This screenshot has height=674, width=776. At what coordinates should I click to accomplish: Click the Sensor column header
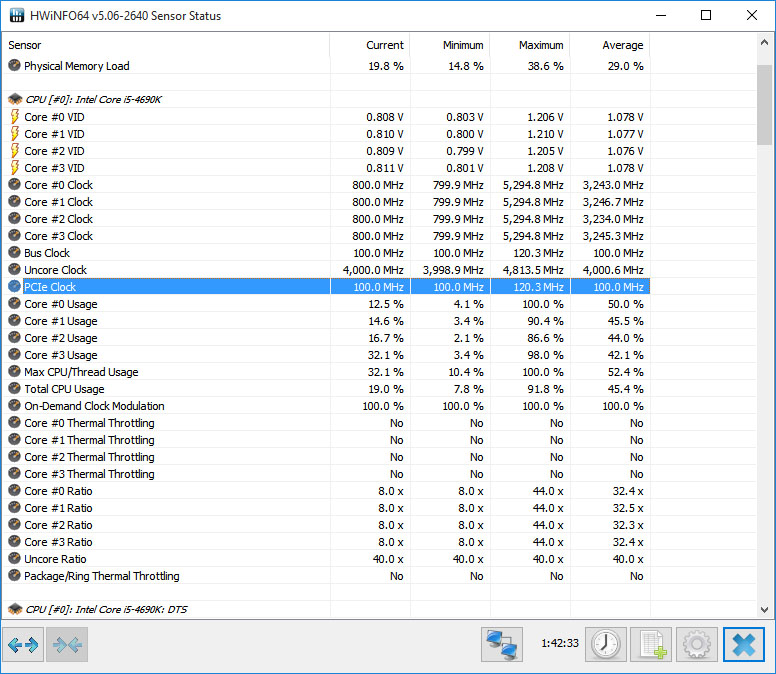click(166, 45)
